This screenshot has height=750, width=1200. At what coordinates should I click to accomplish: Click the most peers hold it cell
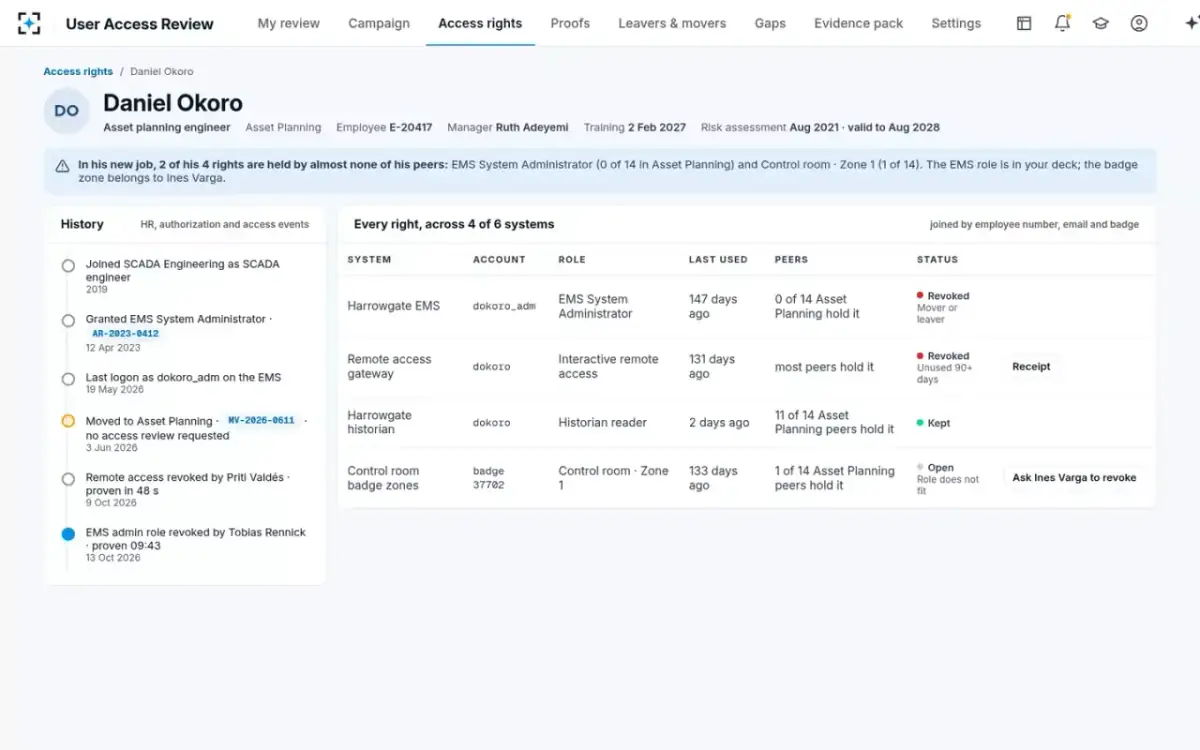click(824, 367)
